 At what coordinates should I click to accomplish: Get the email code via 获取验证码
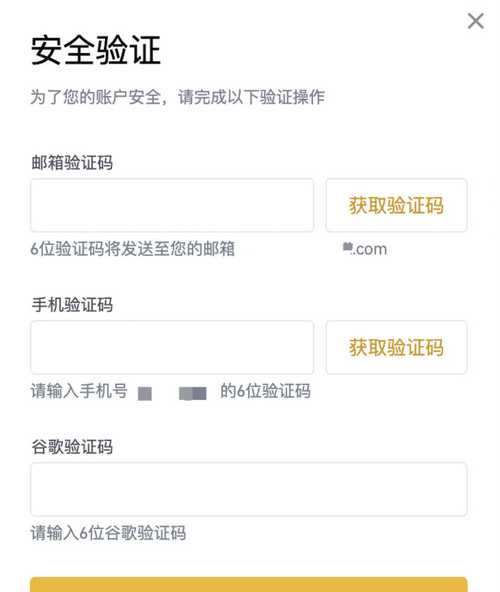pos(397,205)
